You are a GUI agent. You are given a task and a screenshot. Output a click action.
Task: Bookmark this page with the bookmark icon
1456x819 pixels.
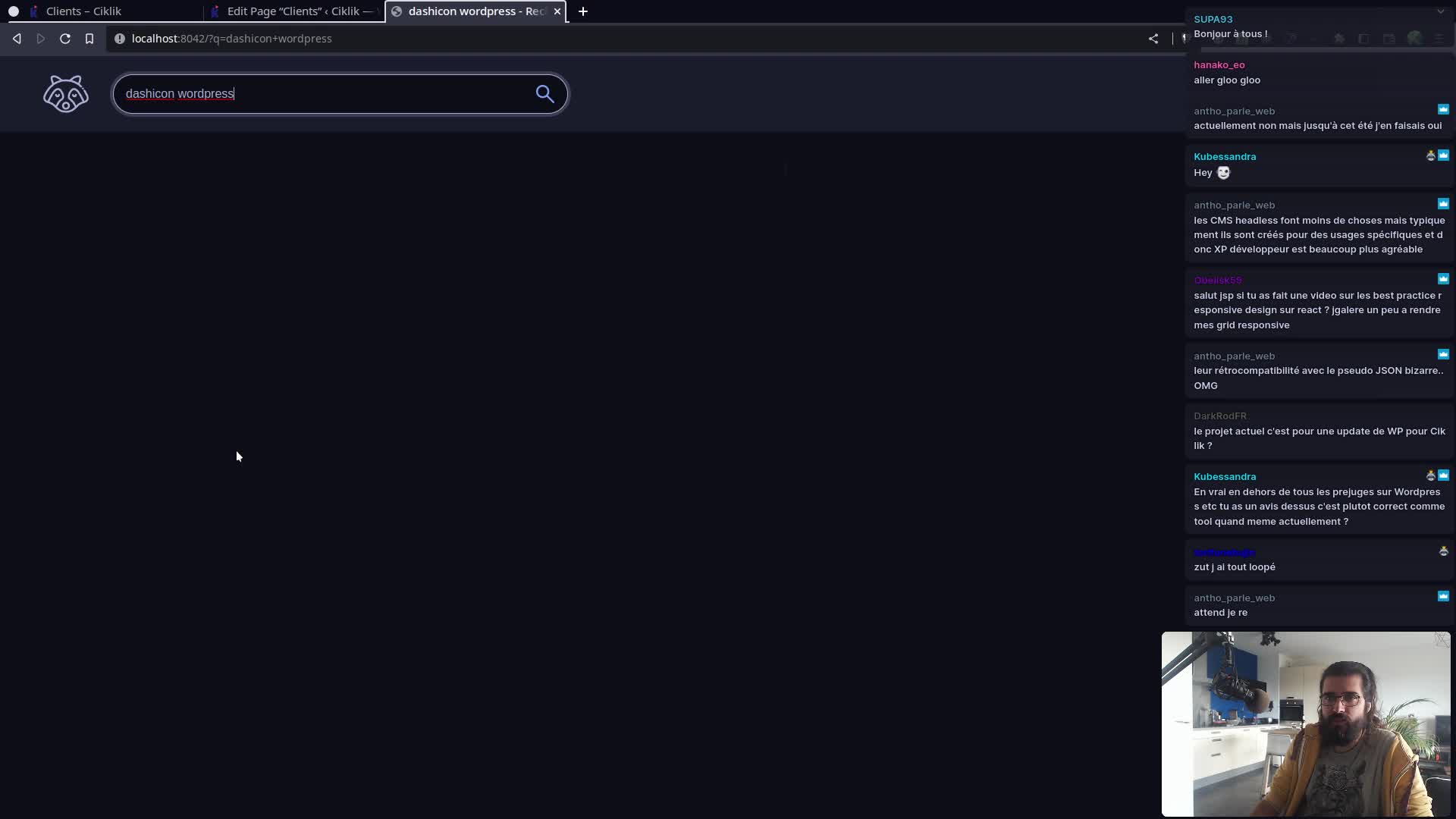(89, 39)
